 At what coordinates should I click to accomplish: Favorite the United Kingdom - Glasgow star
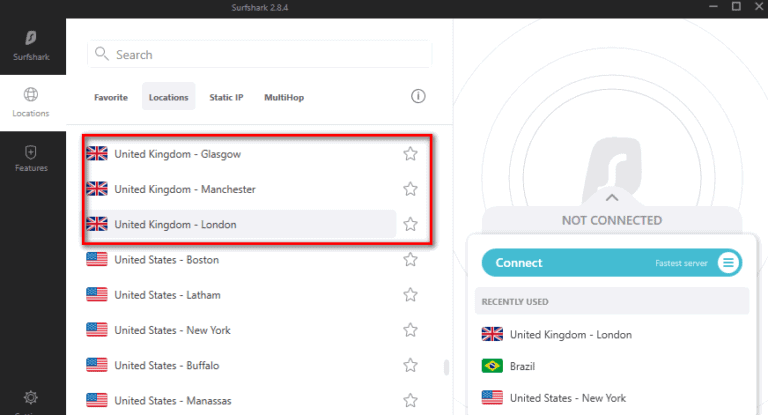410,154
